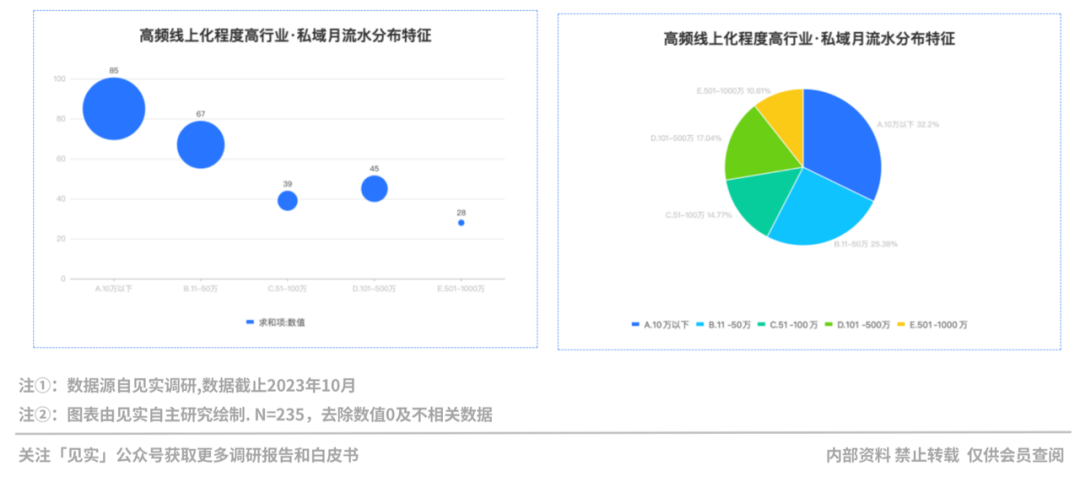Click x-axis label E.501-1000万
1080x477 pixels.
(x=461, y=289)
